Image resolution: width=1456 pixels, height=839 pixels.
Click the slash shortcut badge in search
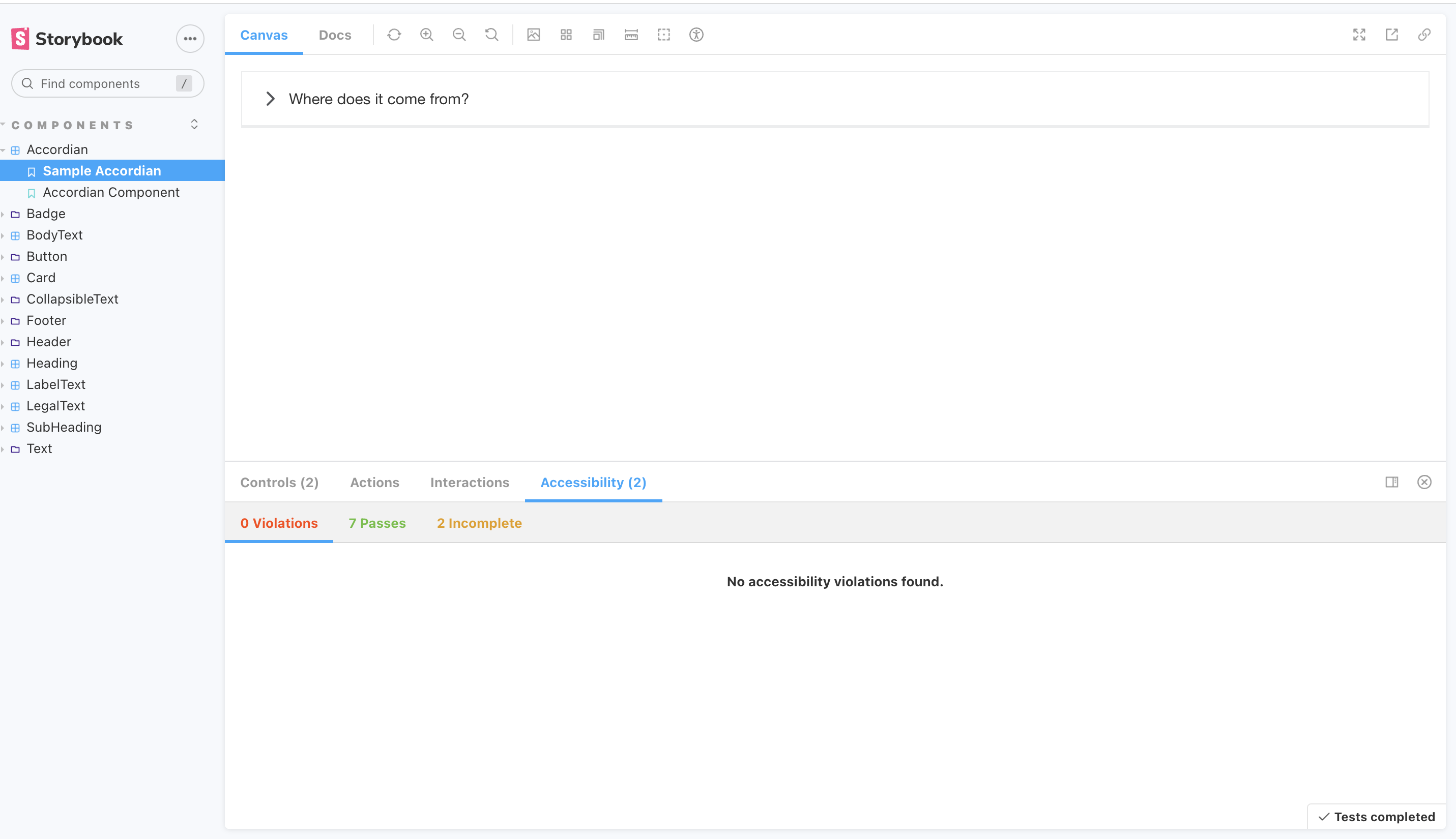(x=184, y=83)
